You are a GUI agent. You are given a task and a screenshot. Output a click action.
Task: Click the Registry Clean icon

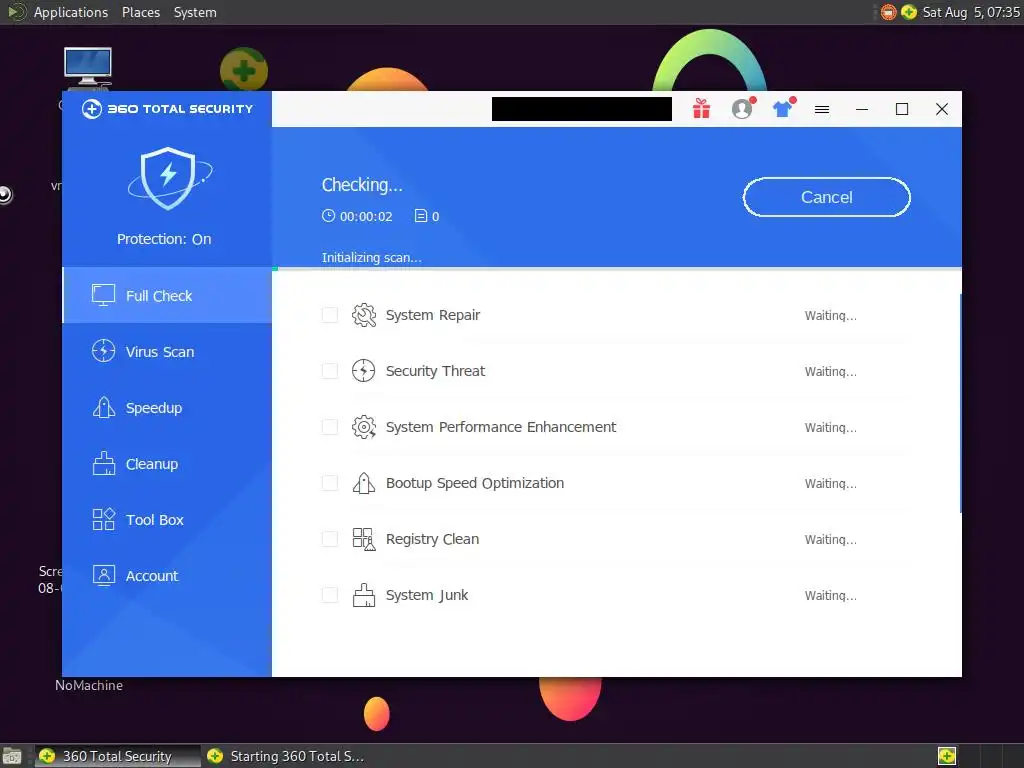coord(364,539)
